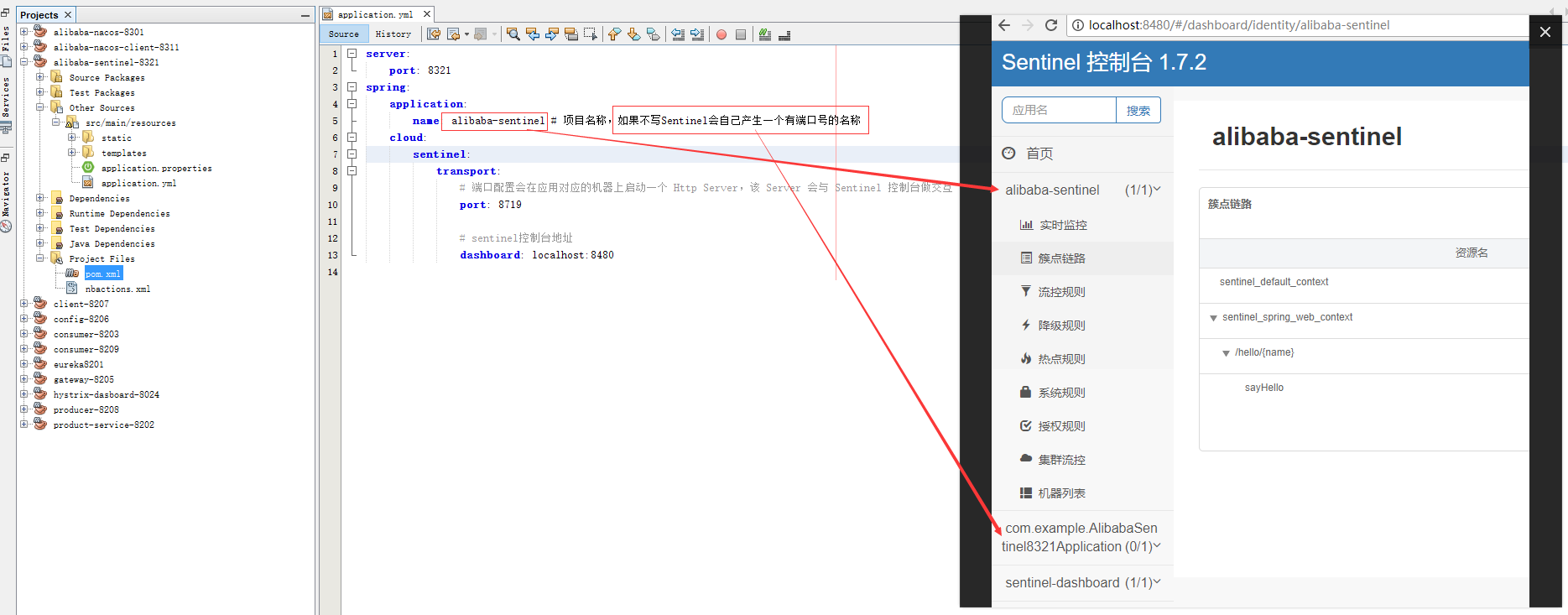Open Services side tab
This screenshot has width=1568, height=615.
6,104
